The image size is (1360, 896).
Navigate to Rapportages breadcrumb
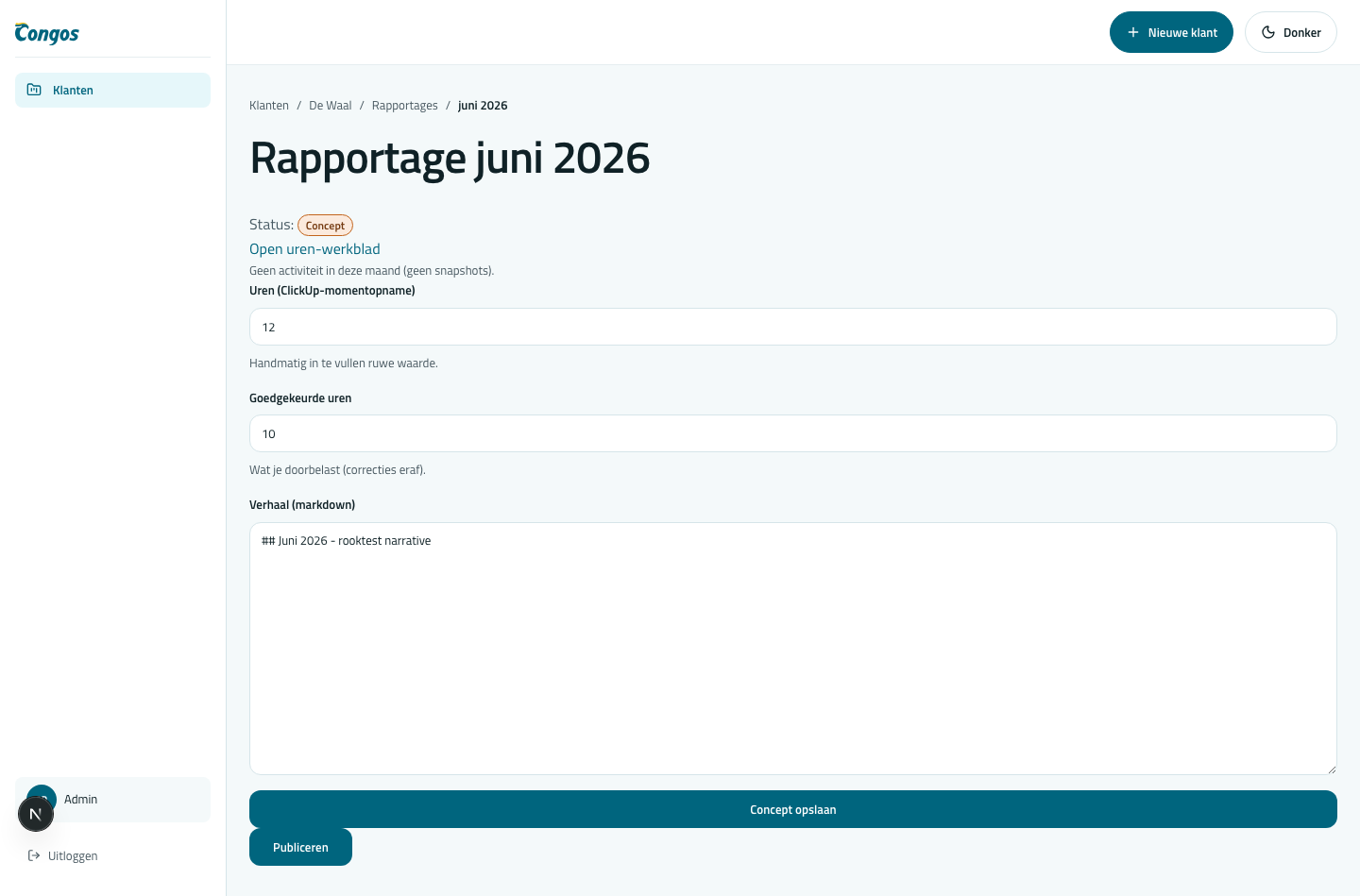click(405, 106)
